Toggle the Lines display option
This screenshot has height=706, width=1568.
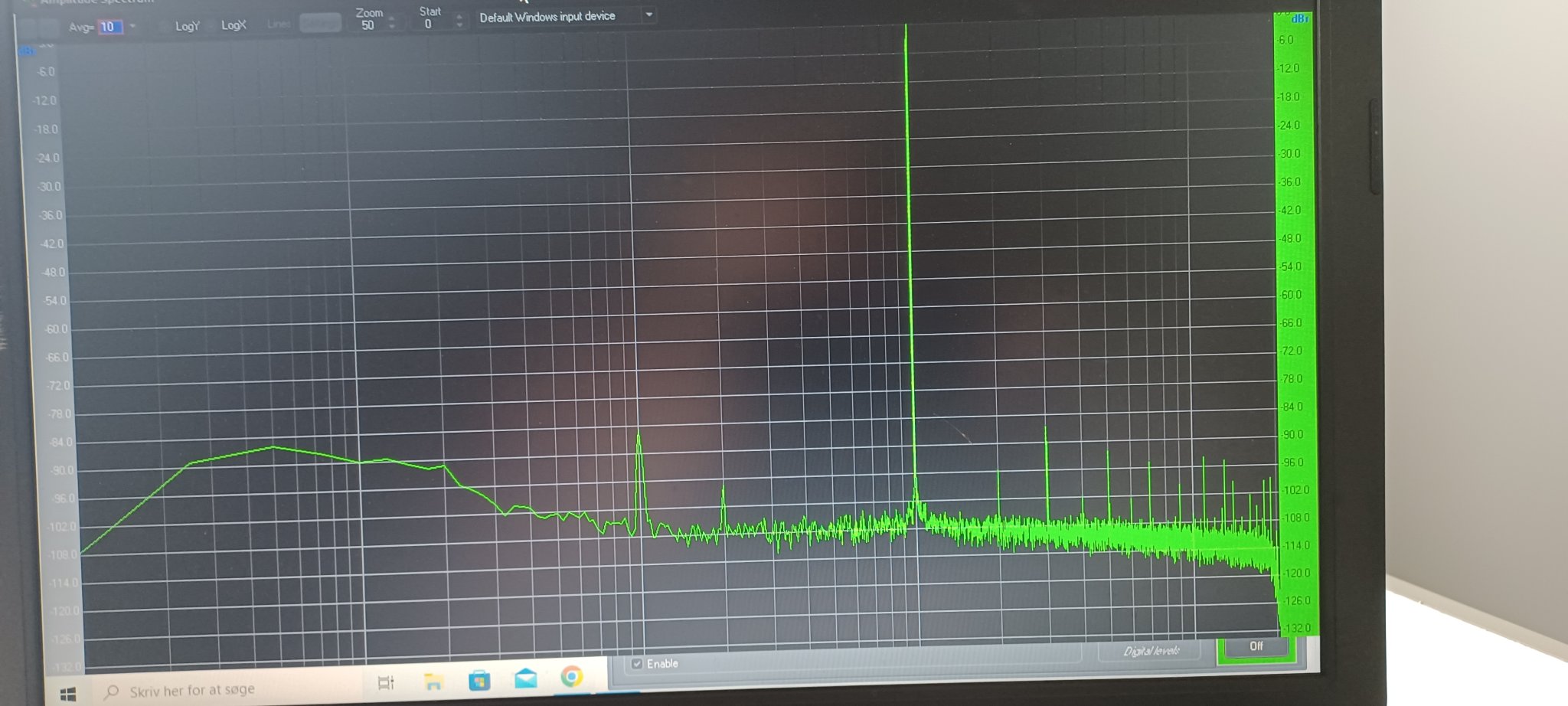pos(279,25)
